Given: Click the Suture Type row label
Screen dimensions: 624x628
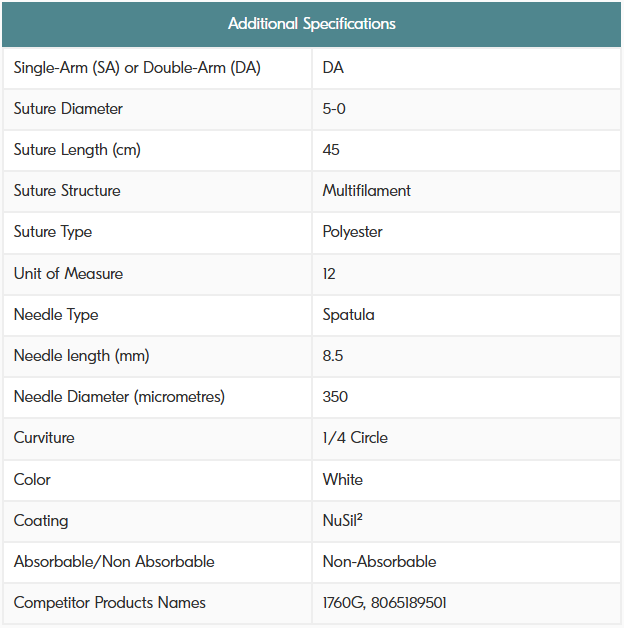Looking at the screenshot, I should (53, 232).
